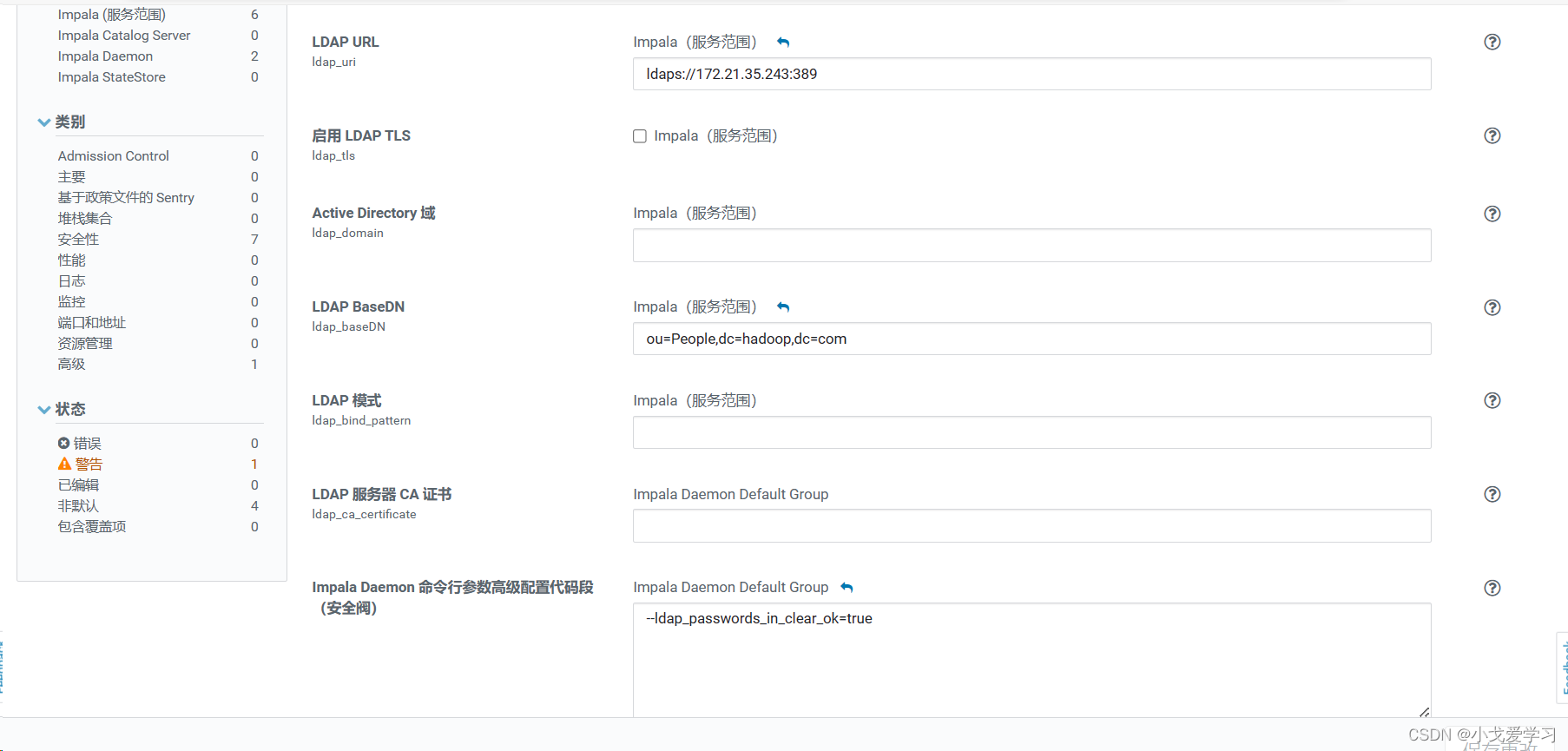Filter by Impala StateStore scope
This screenshot has height=751, width=1568.
click(x=111, y=77)
